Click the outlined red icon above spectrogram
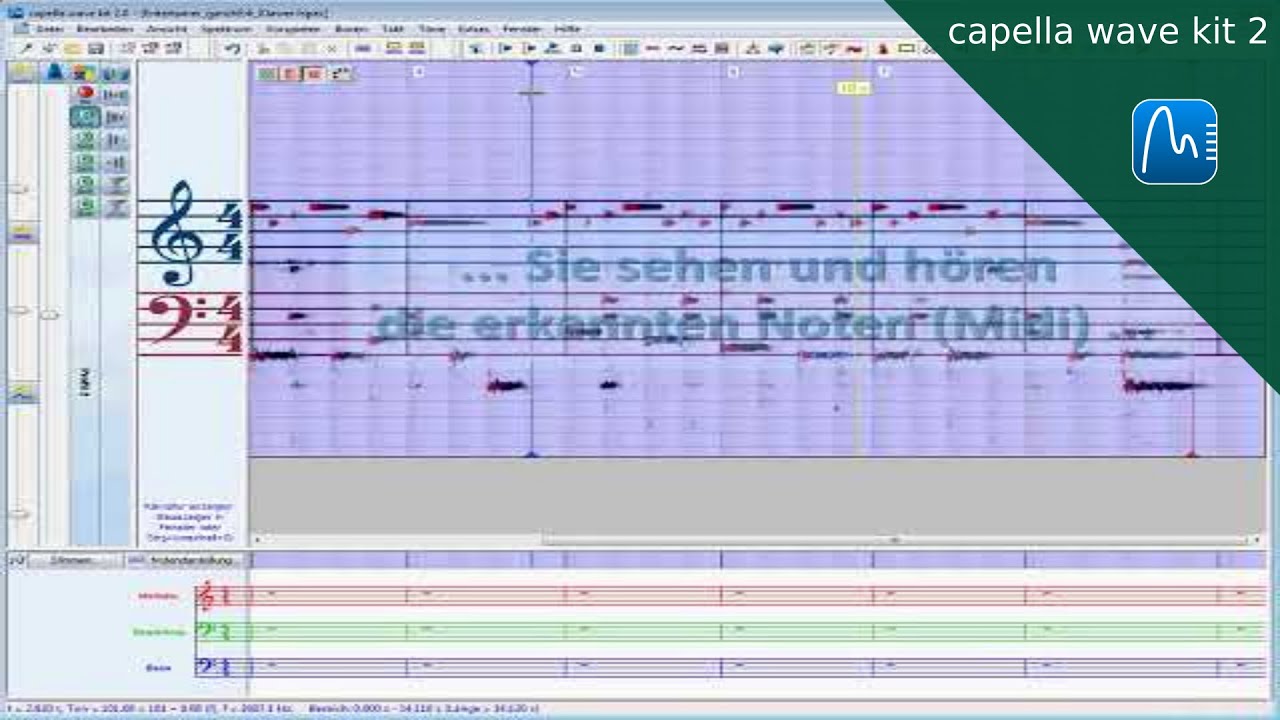The image size is (1280, 720). [x=314, y=73]
